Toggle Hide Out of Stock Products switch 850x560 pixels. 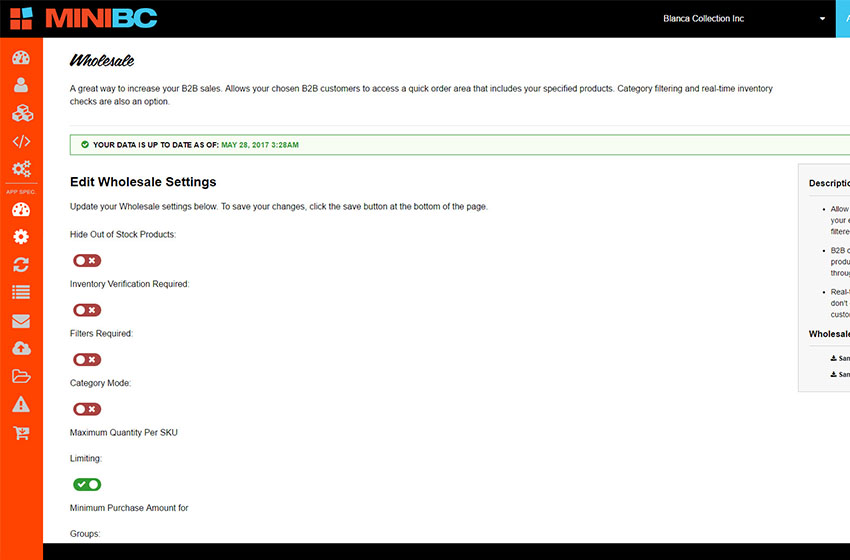tap(87, 260)
